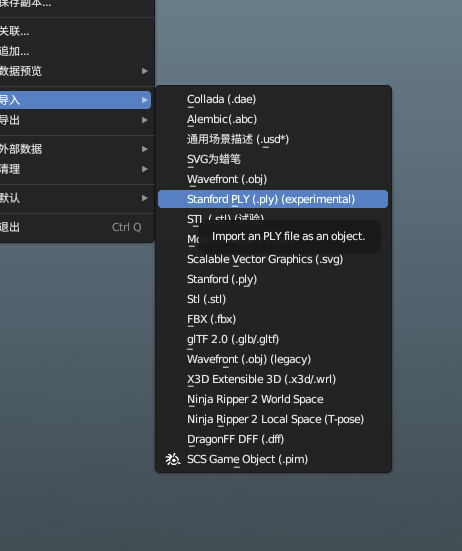
Task: Choose Scalable Vector Graphics (.svg) import
Action: point(273,259)
